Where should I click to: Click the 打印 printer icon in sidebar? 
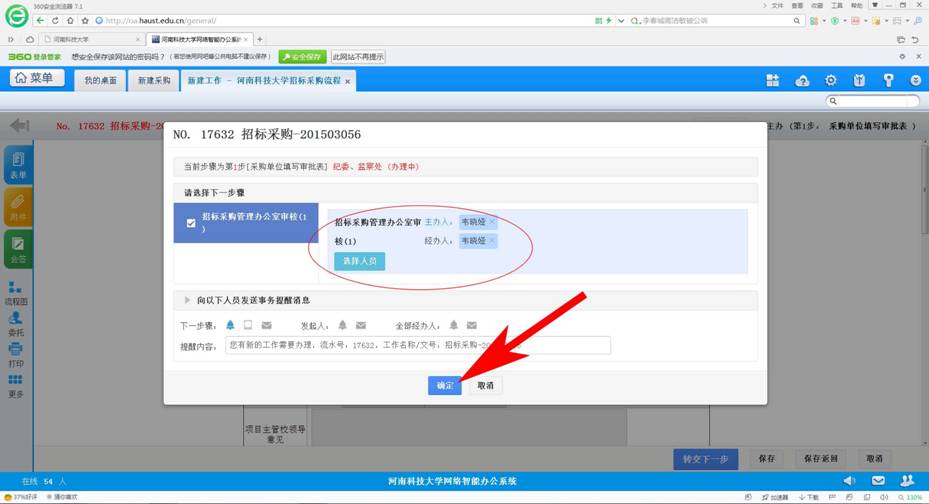click(x=16, y=354)
